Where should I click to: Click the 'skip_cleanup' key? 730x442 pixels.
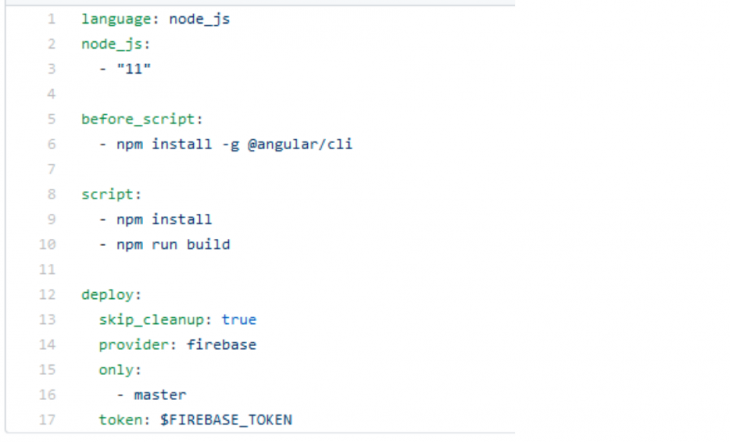point(151,320)
